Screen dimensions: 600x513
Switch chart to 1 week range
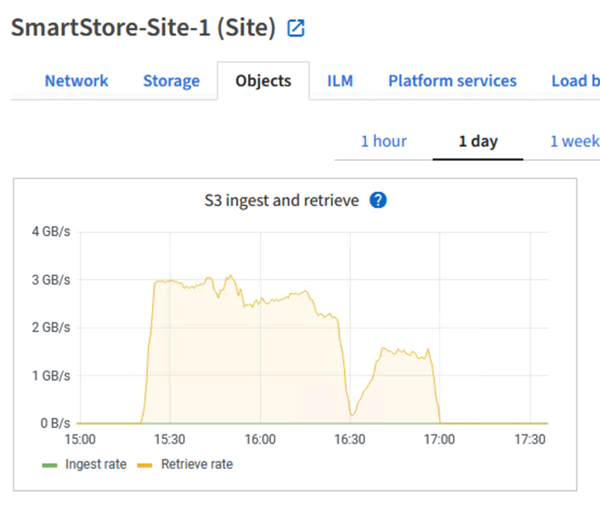(574, 141)
